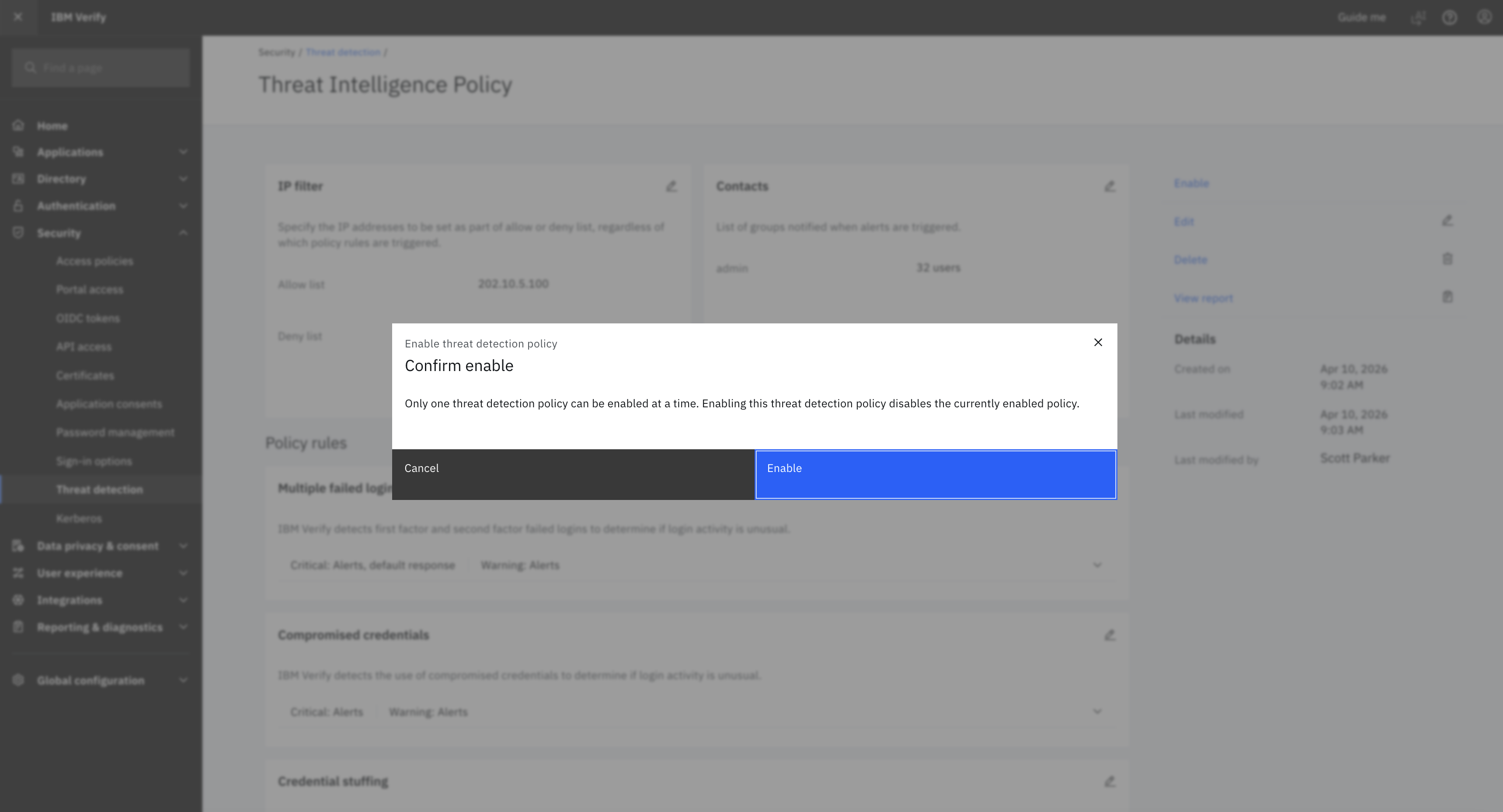The image size is (1503, 812).
Task: Close the Confirm enable dialog
Action: tap(1097, 343)
